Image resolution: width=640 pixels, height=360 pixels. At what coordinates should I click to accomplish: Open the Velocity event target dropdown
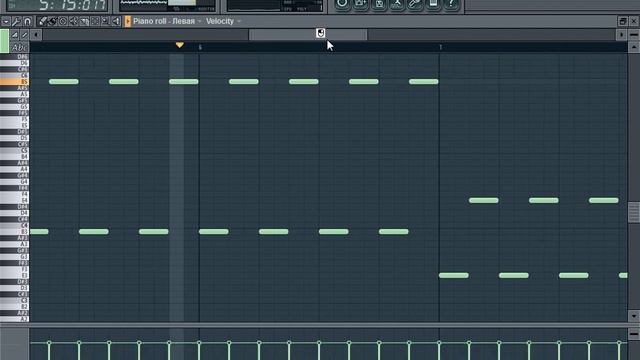(x=223, y=21)
